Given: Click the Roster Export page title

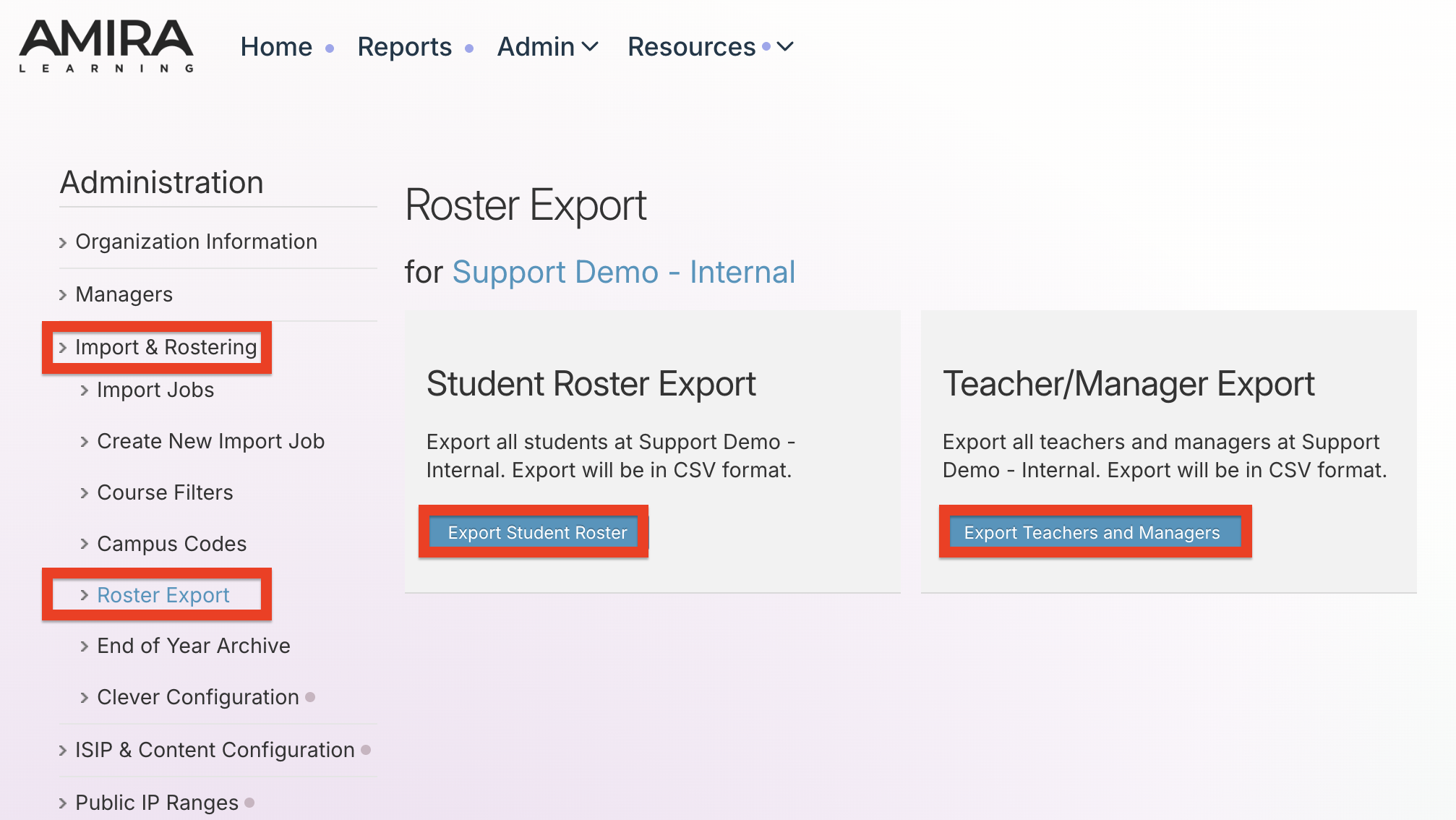Looking at the screenshot, I should point(526,205).
